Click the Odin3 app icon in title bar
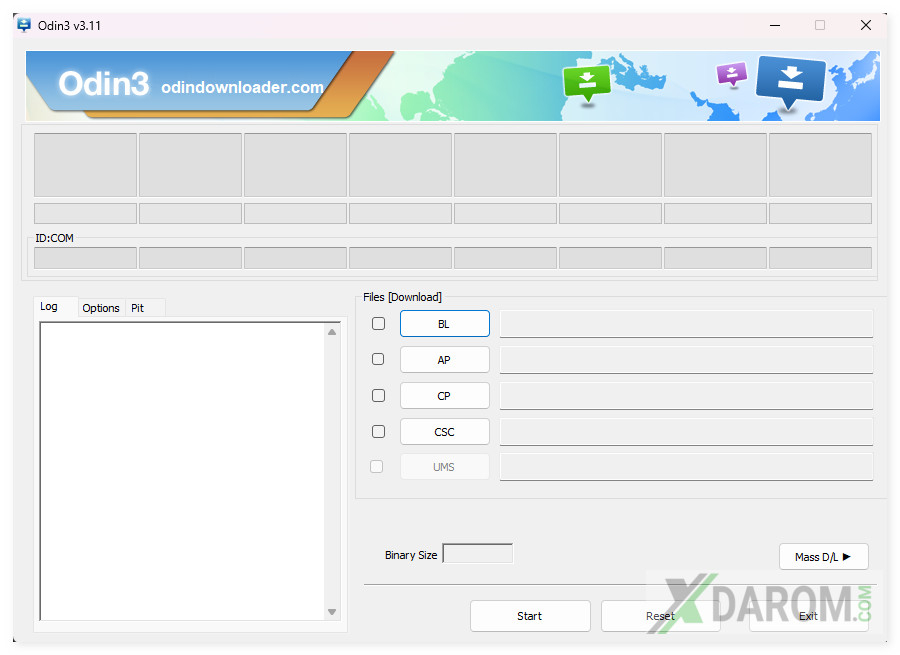Image resolution: width=900 pixels, height=655 pixels. point(24,25)
